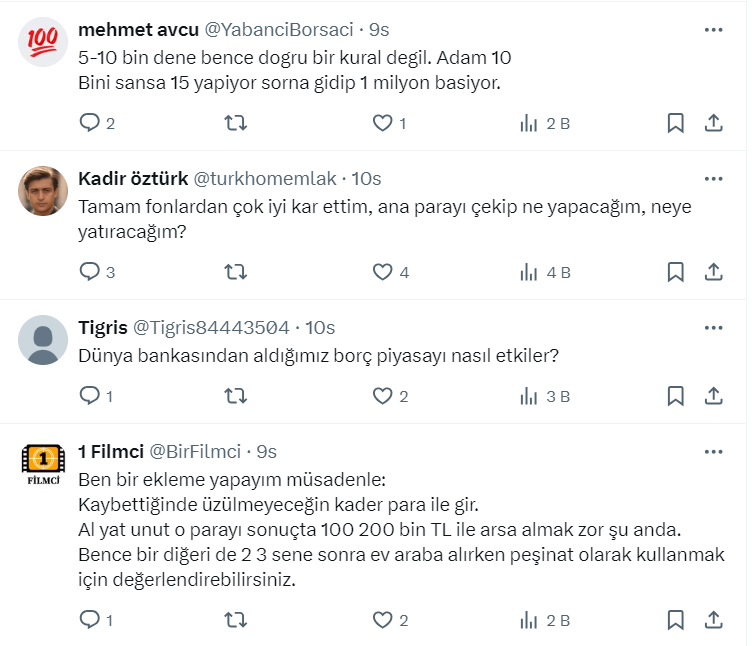Share mehmet avcu's tweet
Viewport: 756px width, 646px height.
714,123
